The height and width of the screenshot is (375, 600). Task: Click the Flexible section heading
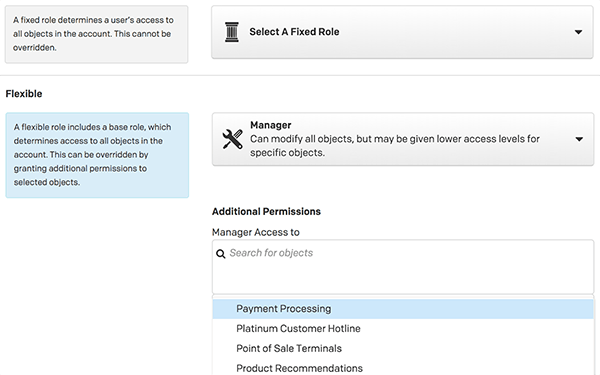[x=24, y=94]
